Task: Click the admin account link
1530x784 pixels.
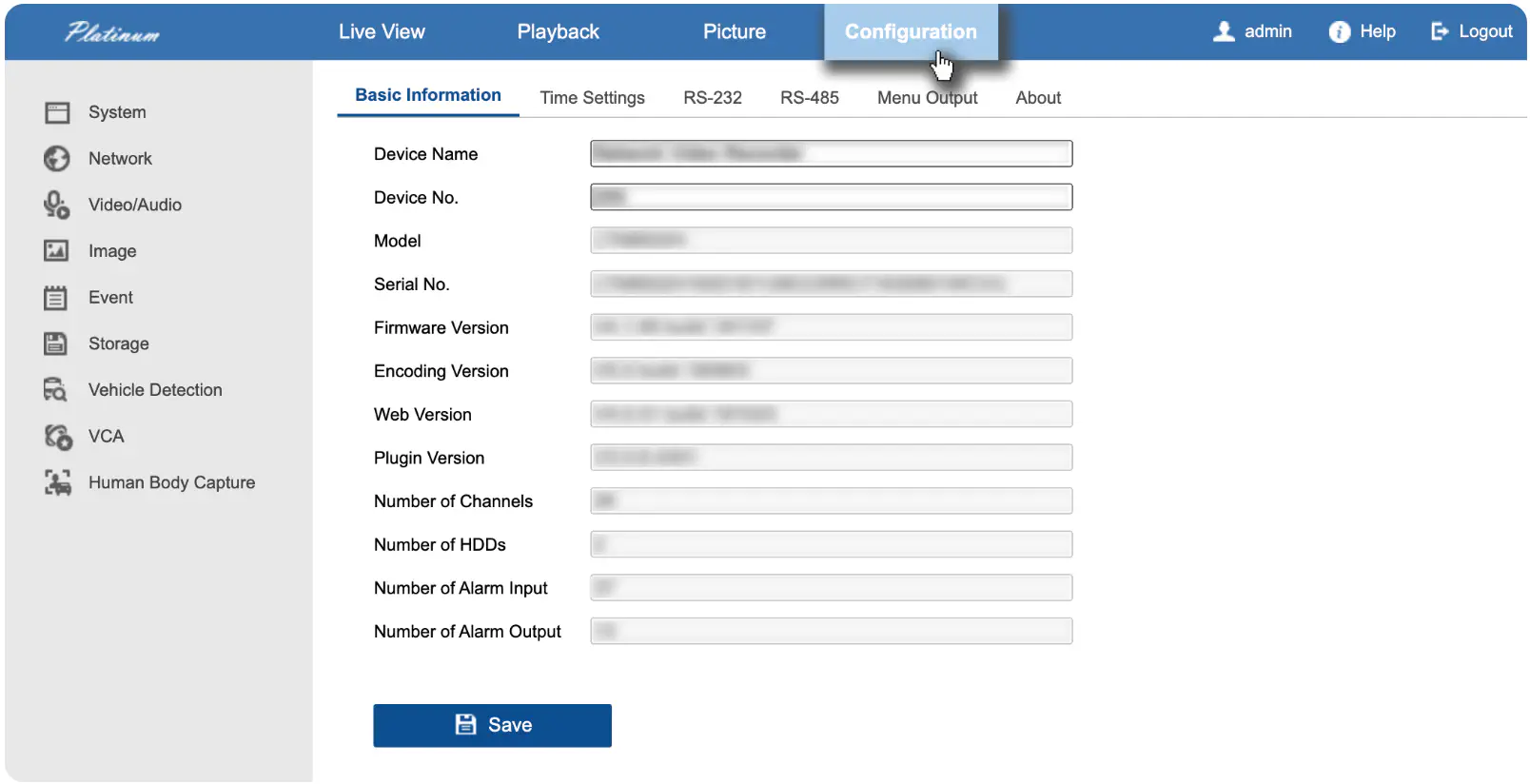Action: pos(1268,31)
